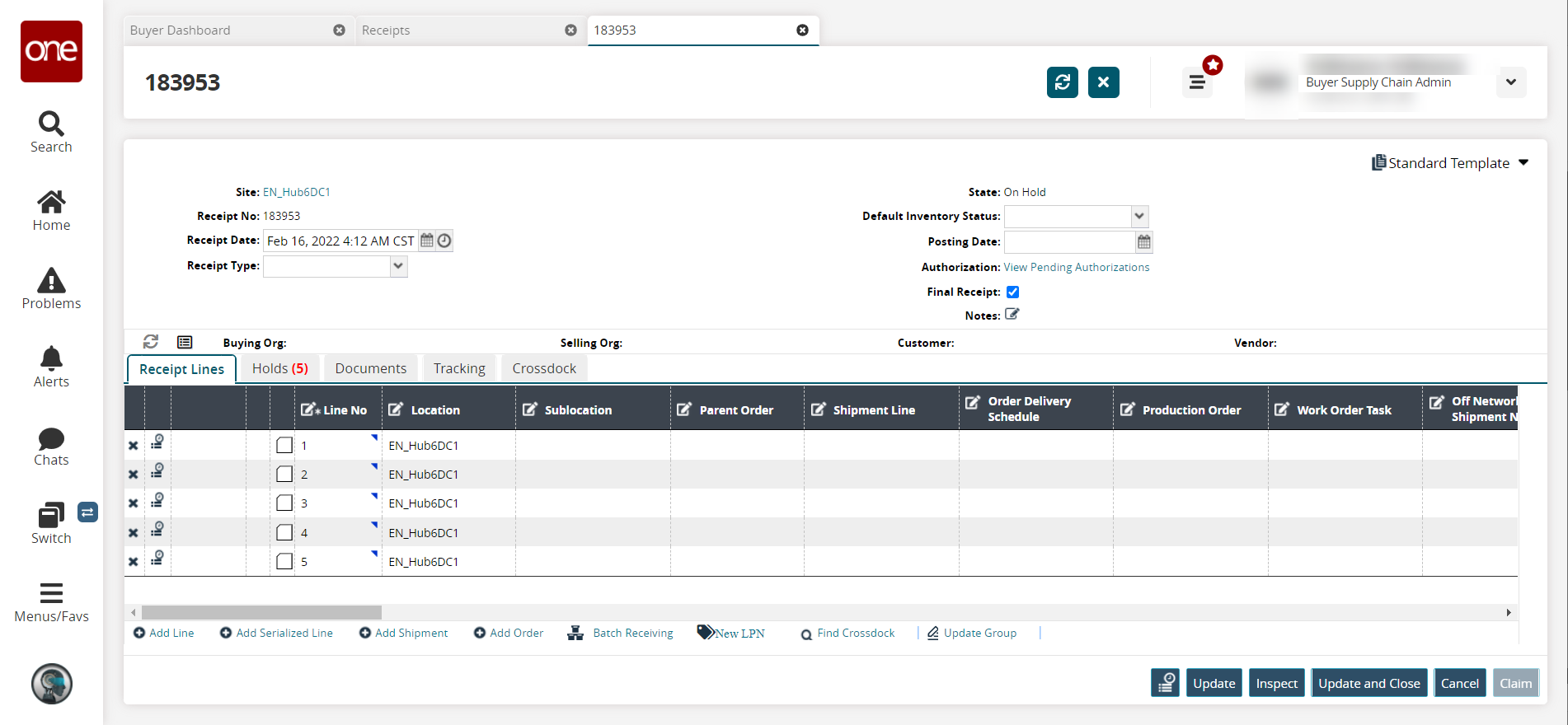Open Default Inventory Status dropdown
The width and height of the screenshot is (1568, 725).
click(1138, 217)
